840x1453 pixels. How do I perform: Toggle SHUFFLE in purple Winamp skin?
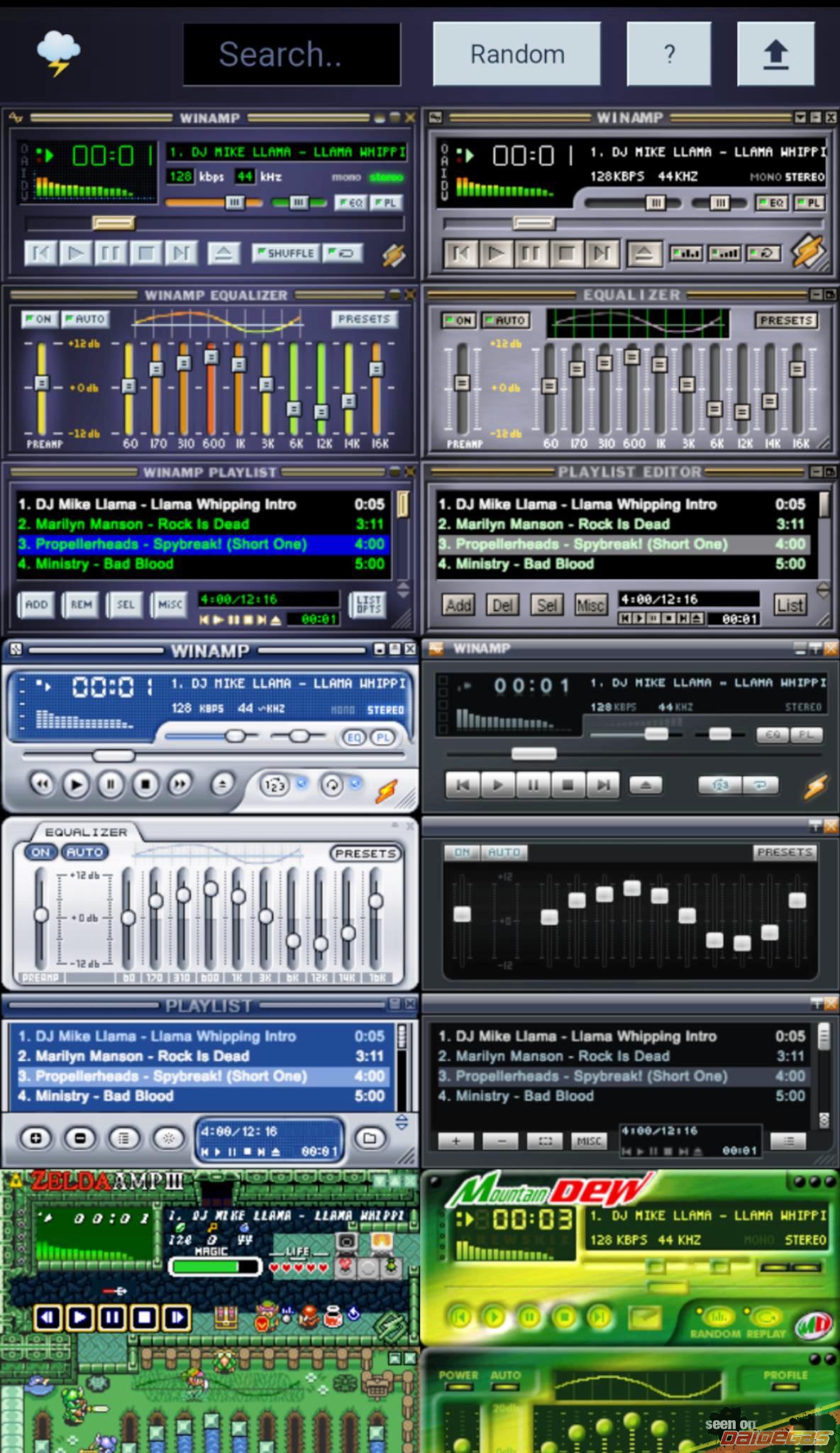click(285, 253)
